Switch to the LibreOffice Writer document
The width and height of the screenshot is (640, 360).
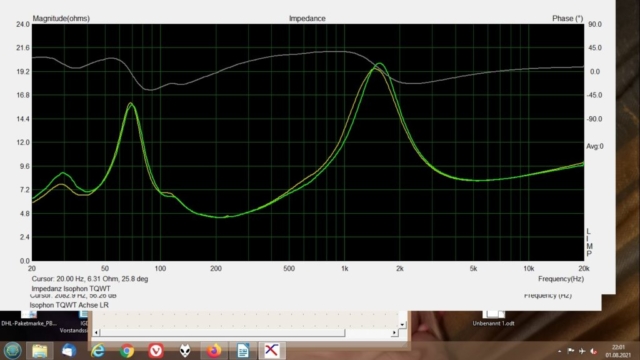point(243,351)
